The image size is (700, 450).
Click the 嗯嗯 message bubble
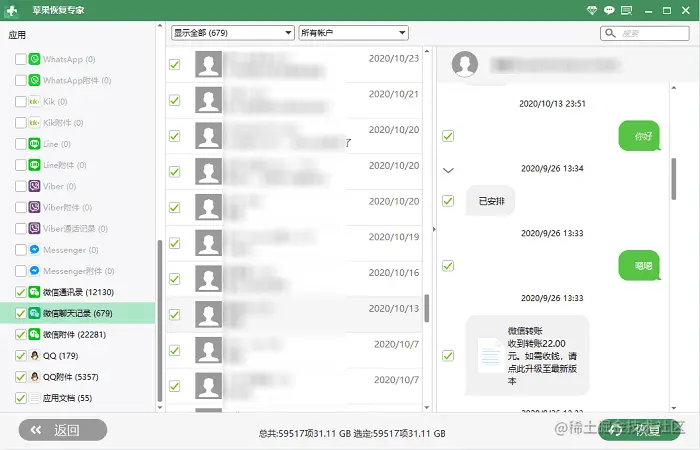click(639, 266)
